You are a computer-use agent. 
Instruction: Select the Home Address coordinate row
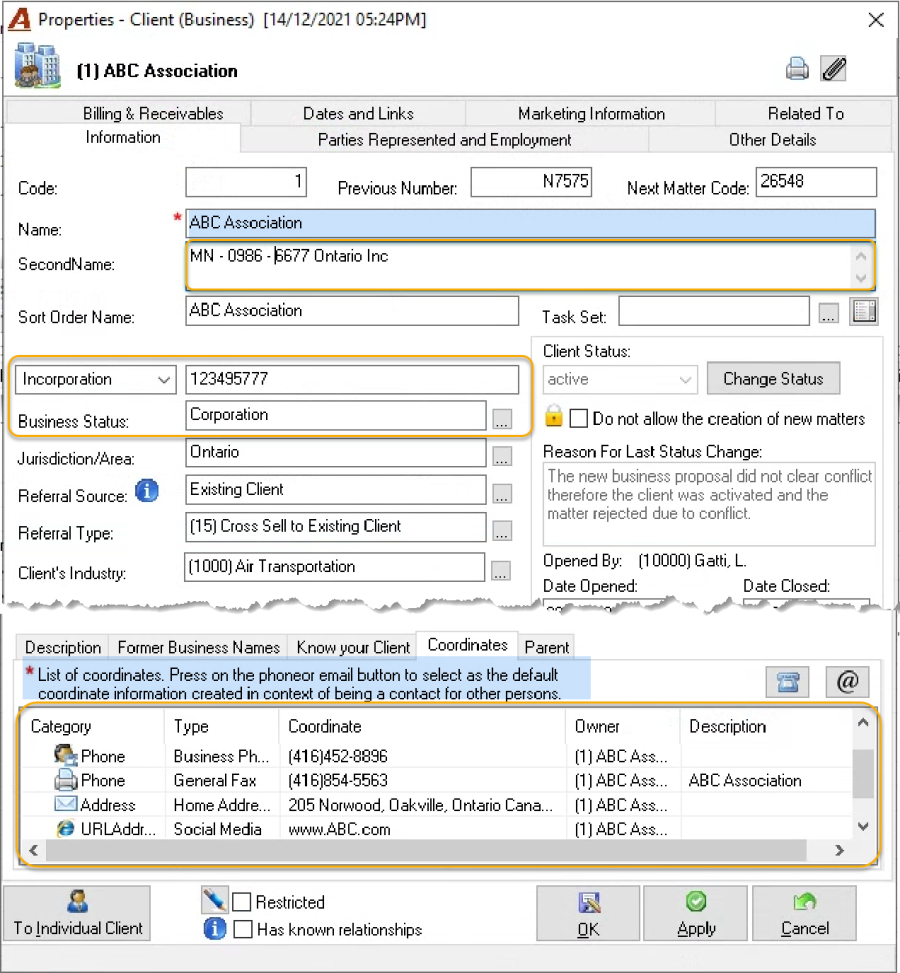click(437, 805)
